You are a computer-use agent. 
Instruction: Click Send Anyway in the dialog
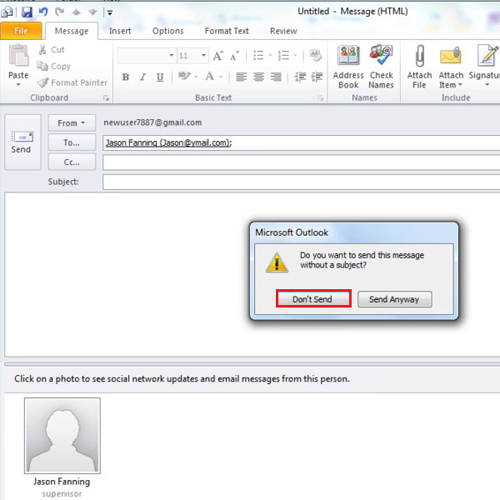pyautogui.click(x=394, y=299)
